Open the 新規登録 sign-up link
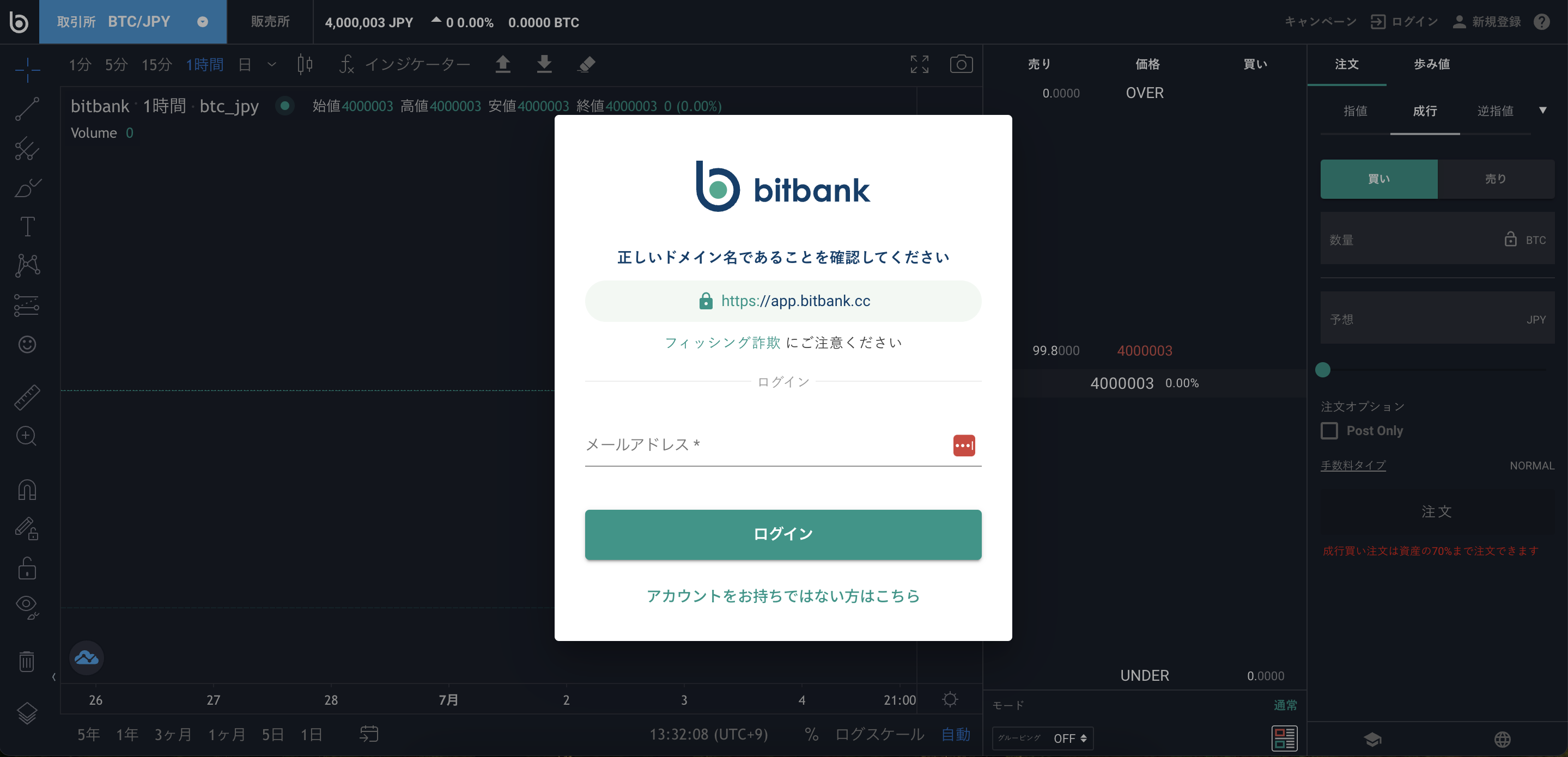The width and height of the screenshot is (1568, 757). pyautogui.click(x=1487, y=22)
